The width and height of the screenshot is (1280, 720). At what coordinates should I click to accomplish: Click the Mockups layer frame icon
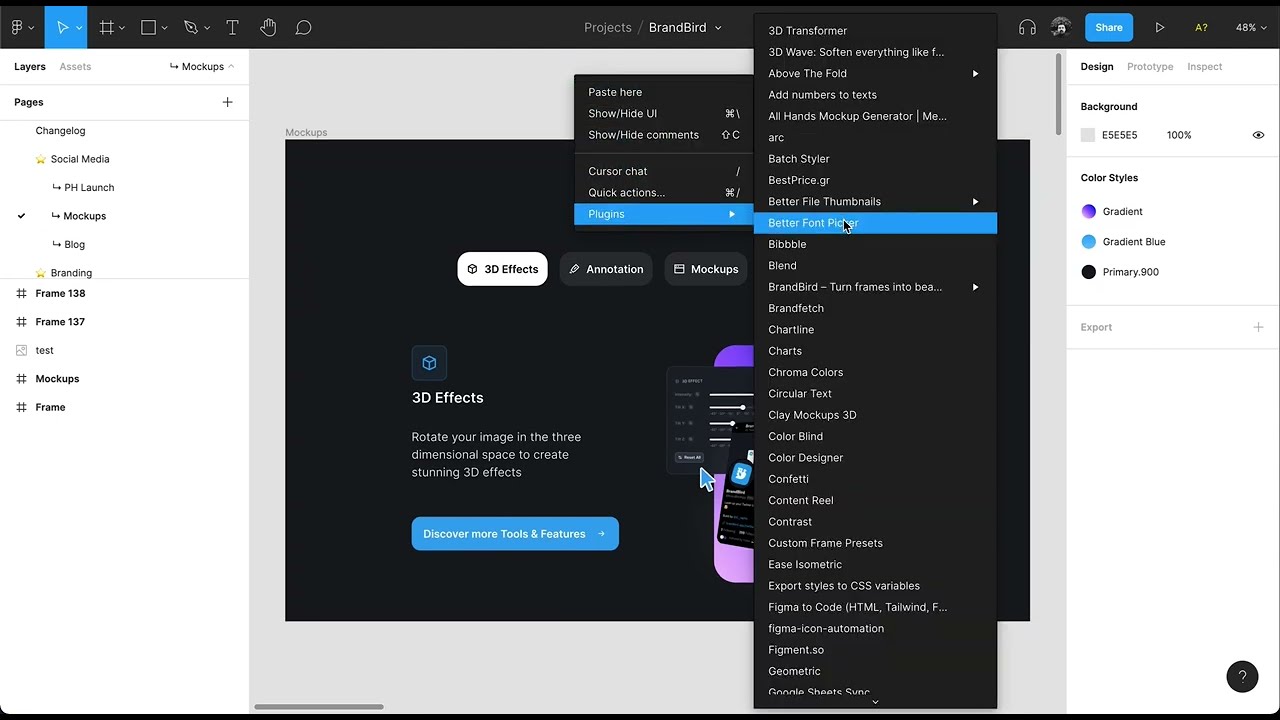(22, 379)
